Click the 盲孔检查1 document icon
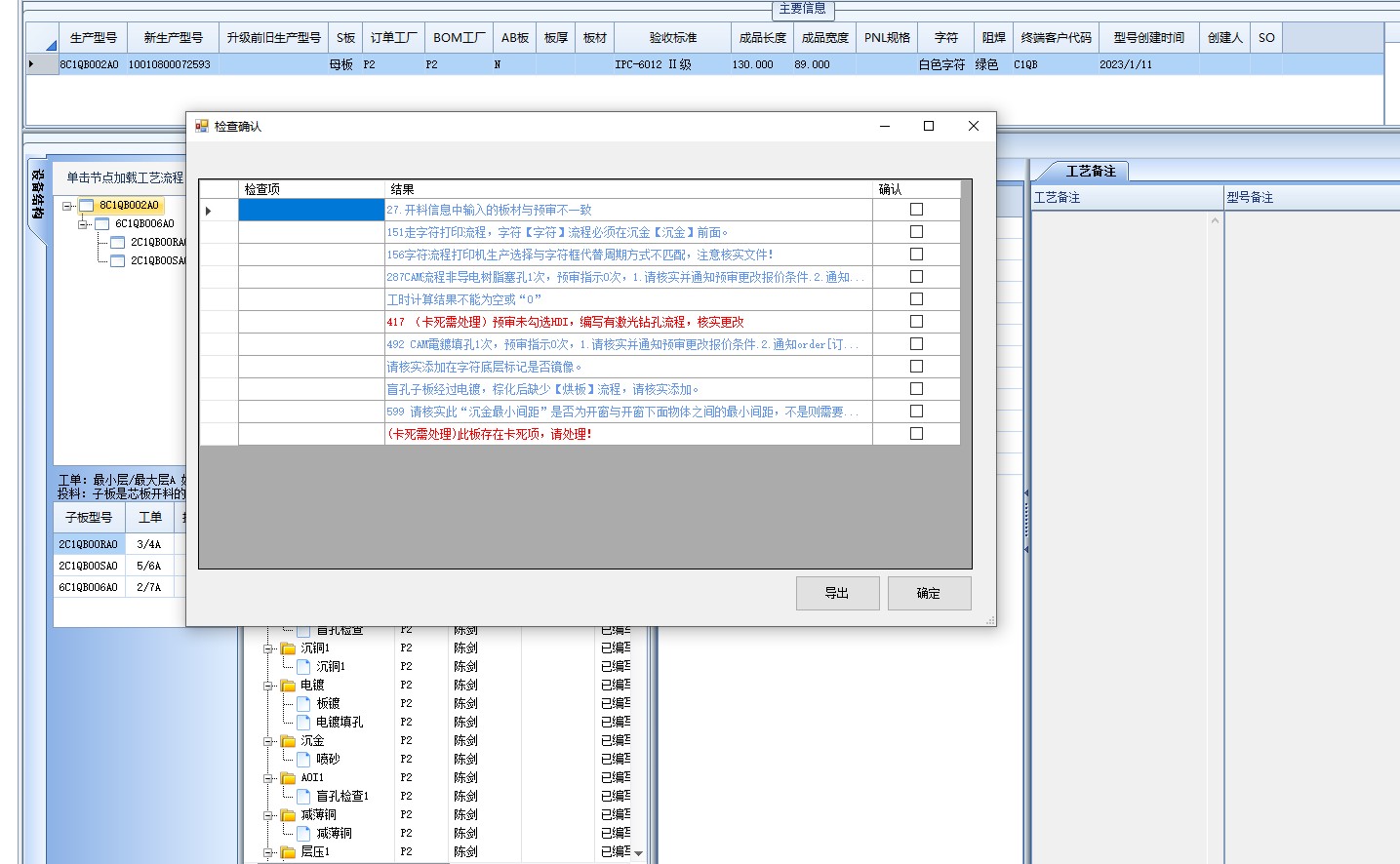The height and width of the screenshot is (864, 1400). click(x=304, y=797)
